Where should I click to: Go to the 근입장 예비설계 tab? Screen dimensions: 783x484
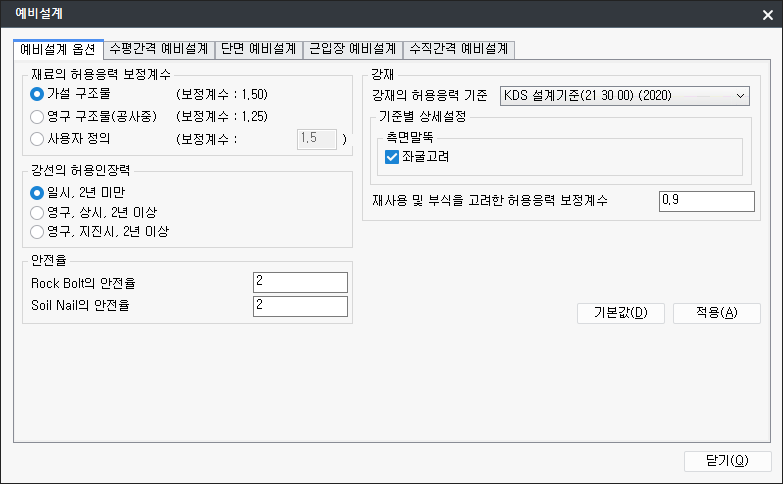coord(351,48)
